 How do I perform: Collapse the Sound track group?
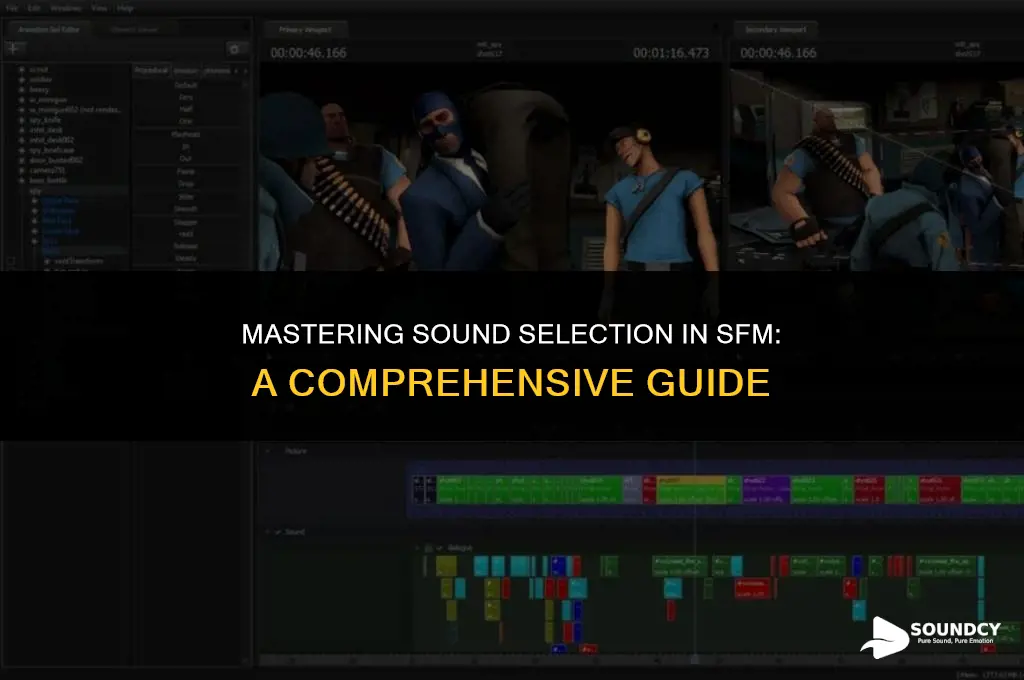(267, 532)
